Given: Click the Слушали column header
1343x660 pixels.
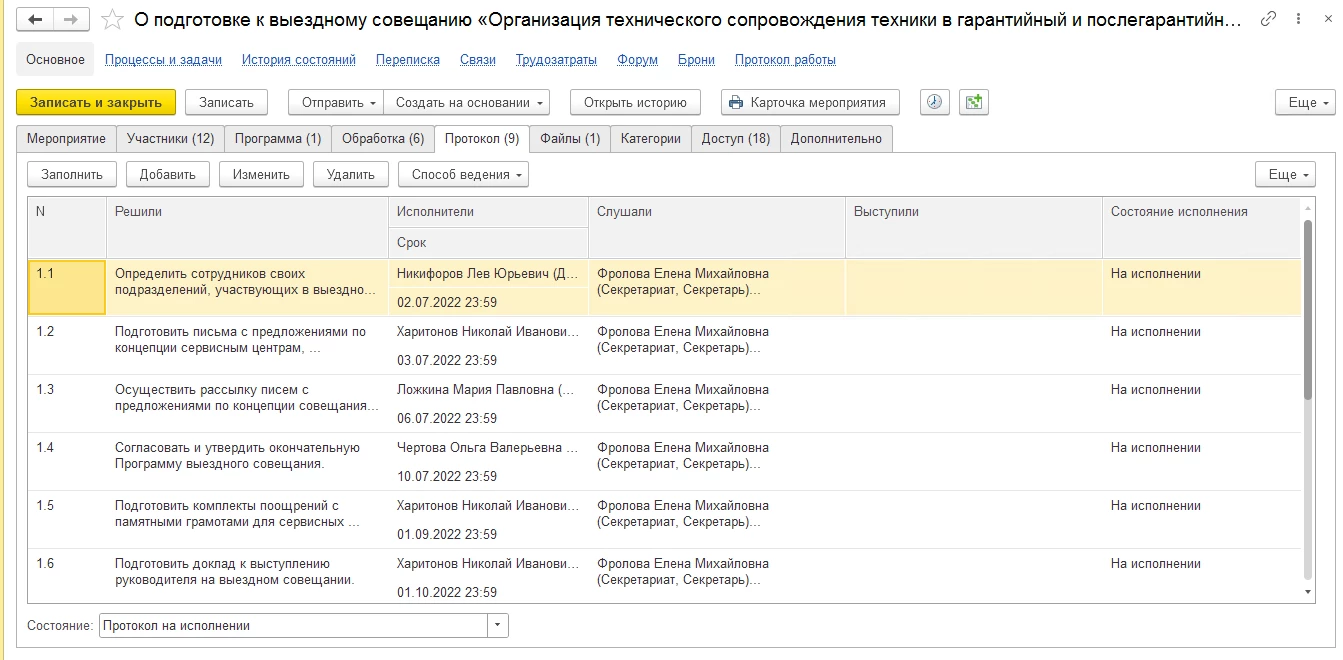Looking at the screenshot, I should coord(717,228).
